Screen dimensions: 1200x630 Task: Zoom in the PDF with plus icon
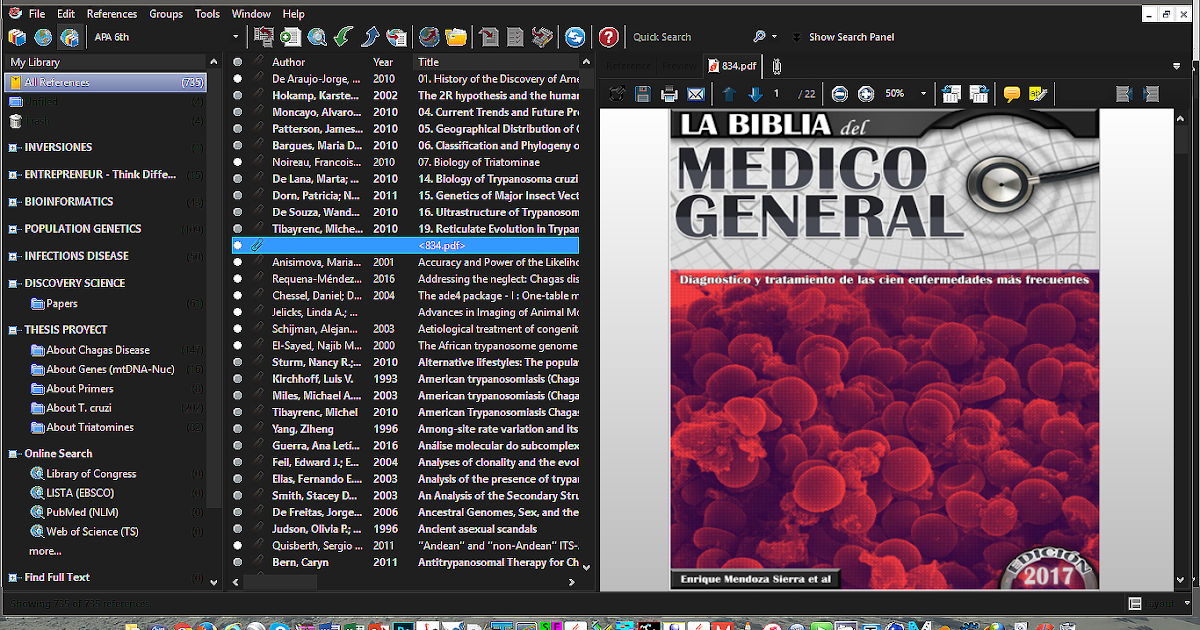pyautogui.click(x=866, y=94)
